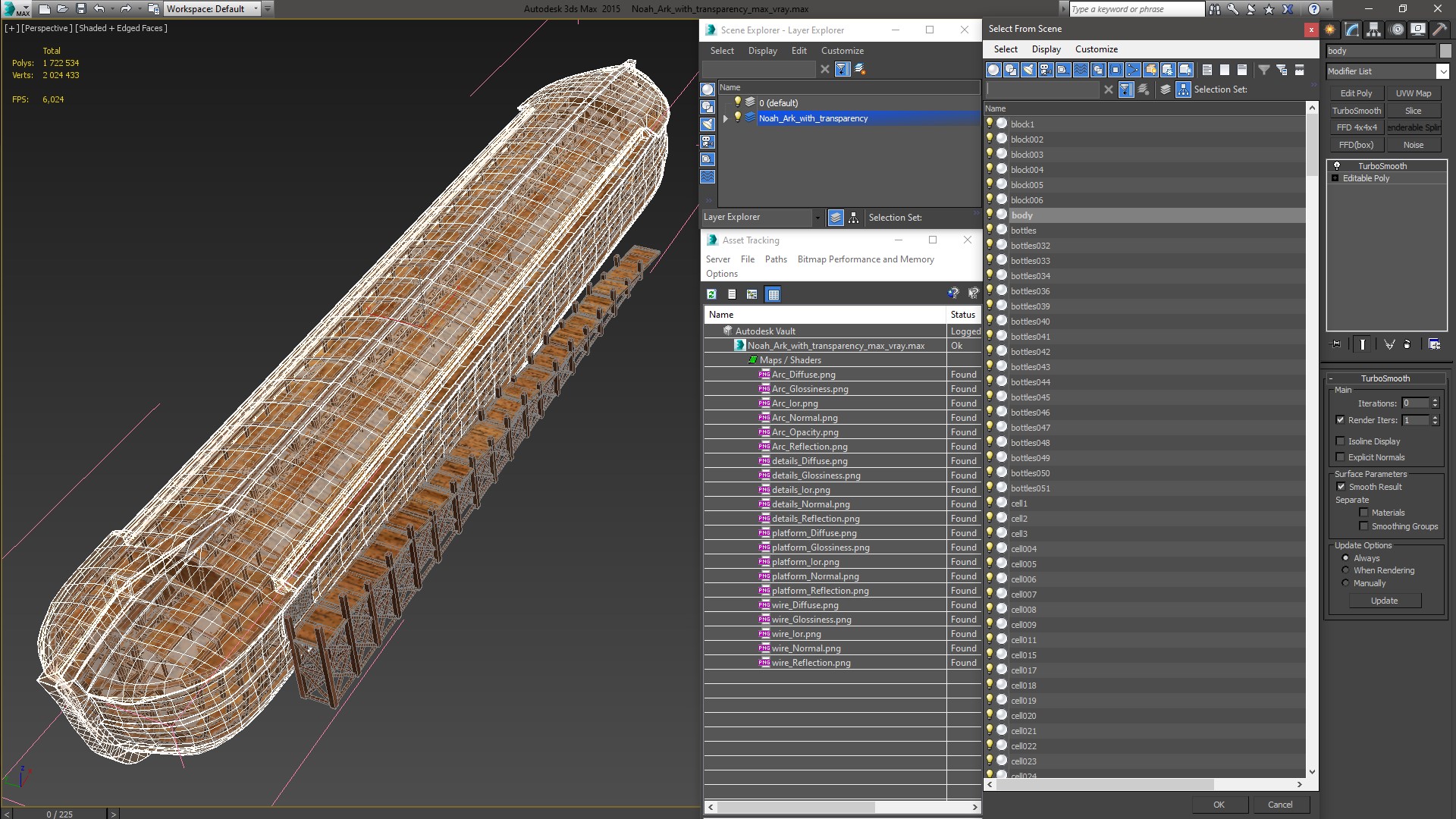Click display bone objects filter icon
This screenshot has width=1456, height=819.
click(x=1133, y=70)
